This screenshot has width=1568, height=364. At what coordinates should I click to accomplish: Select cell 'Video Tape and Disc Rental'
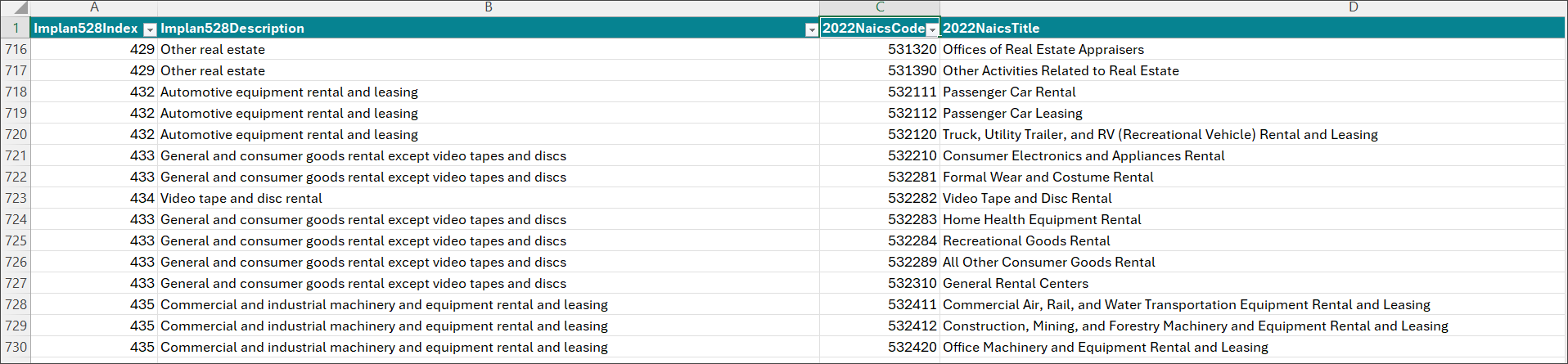coord(1252,198)
